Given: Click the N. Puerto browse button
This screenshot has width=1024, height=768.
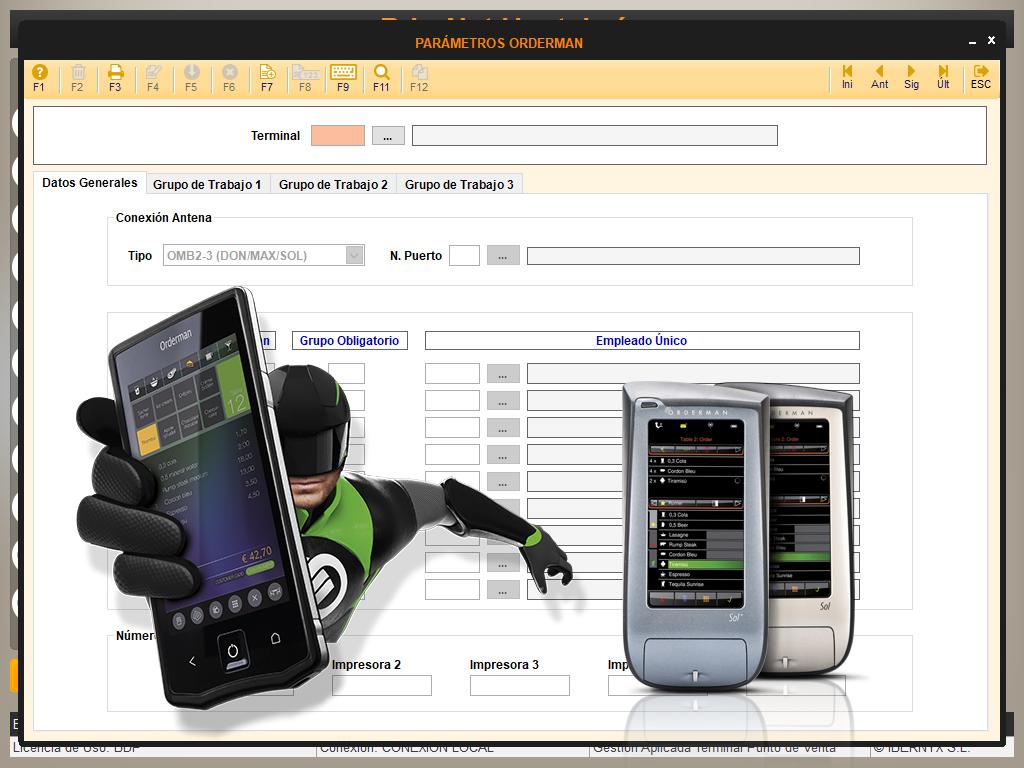Looking at the screenshot, I should [x=503, y=256].
